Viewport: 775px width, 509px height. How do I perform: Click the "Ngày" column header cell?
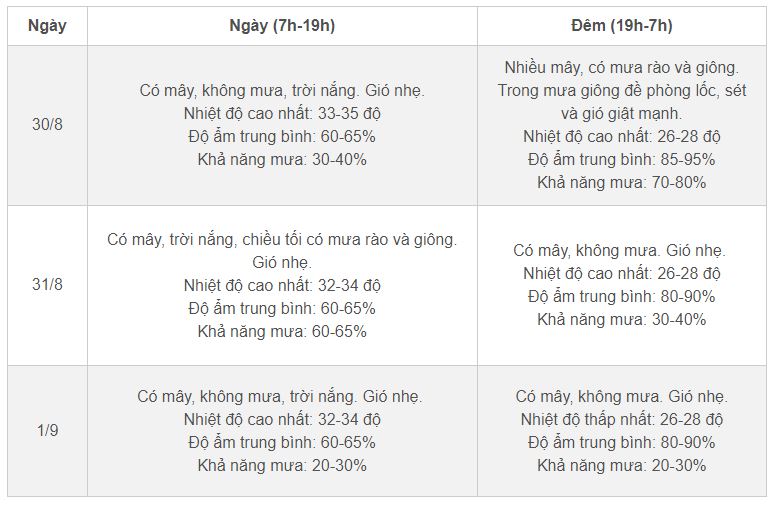pyautogui.click(x=47, y=26)
